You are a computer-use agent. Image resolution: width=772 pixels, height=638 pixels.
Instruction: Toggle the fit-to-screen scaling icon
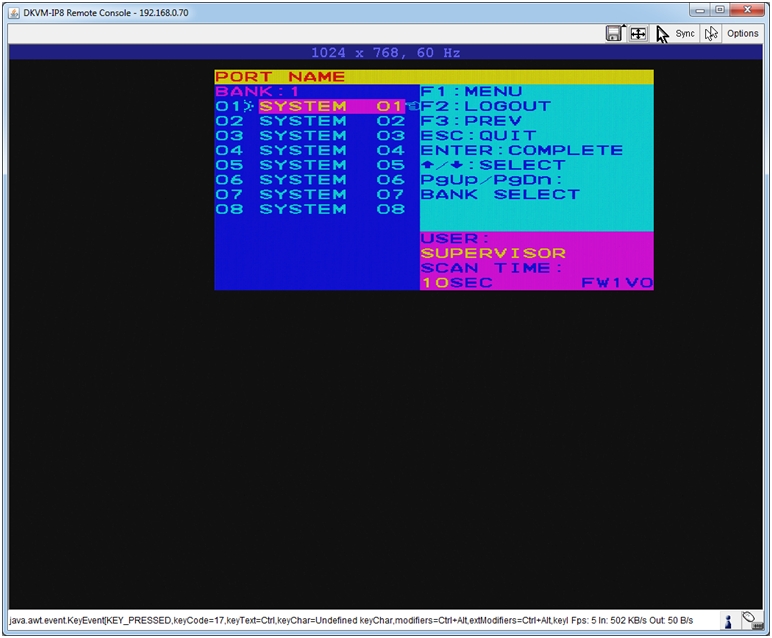[x=637, y=34]
